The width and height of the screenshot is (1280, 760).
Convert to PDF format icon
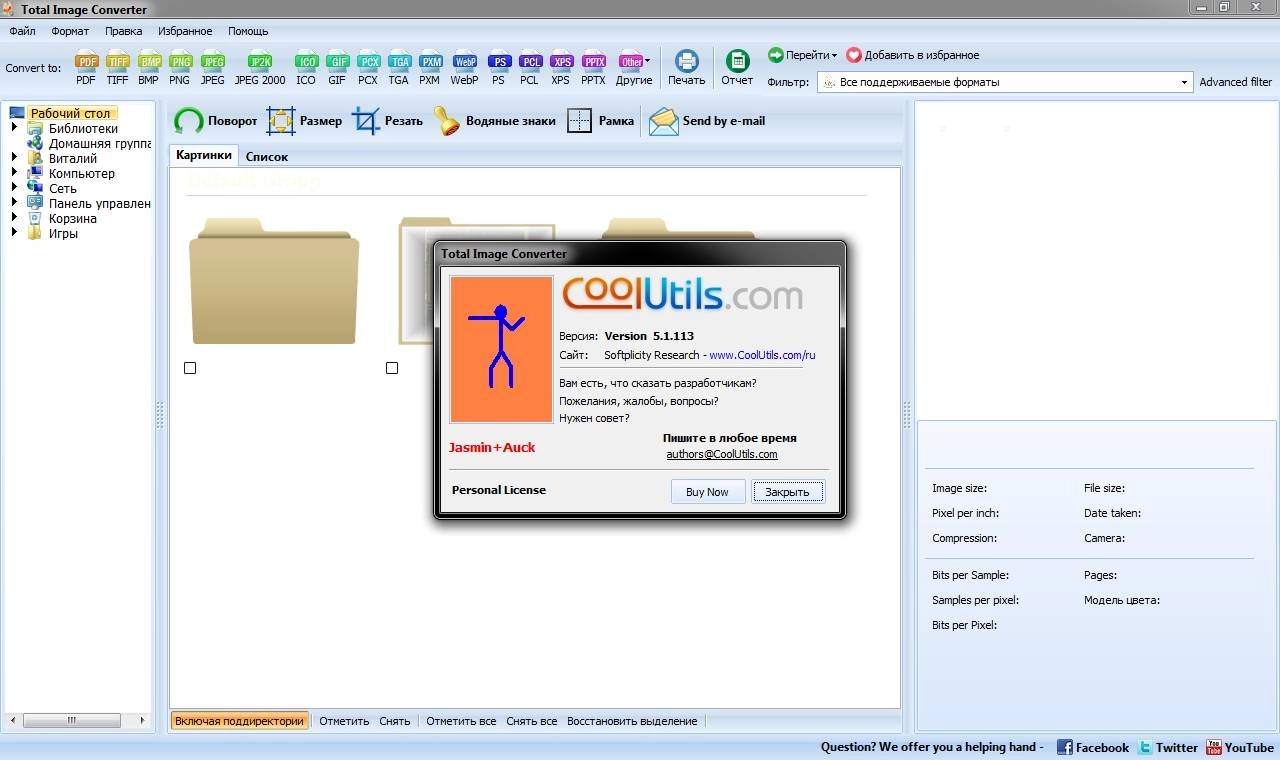tap(86, 67)
